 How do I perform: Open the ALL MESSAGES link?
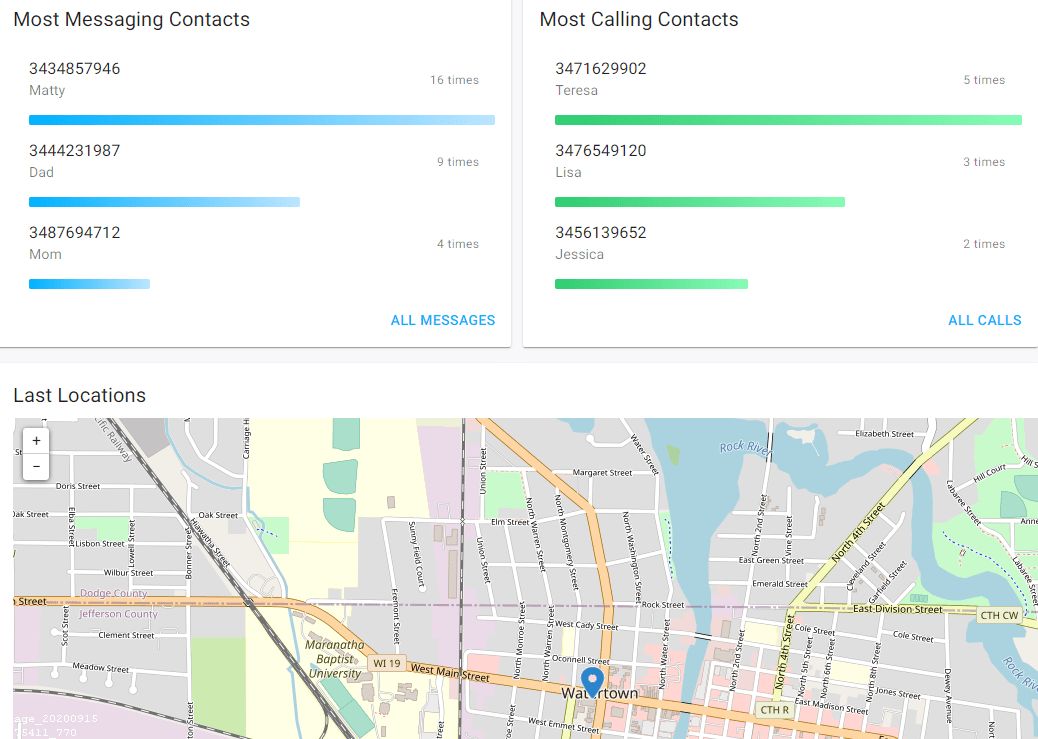[443, 320]
